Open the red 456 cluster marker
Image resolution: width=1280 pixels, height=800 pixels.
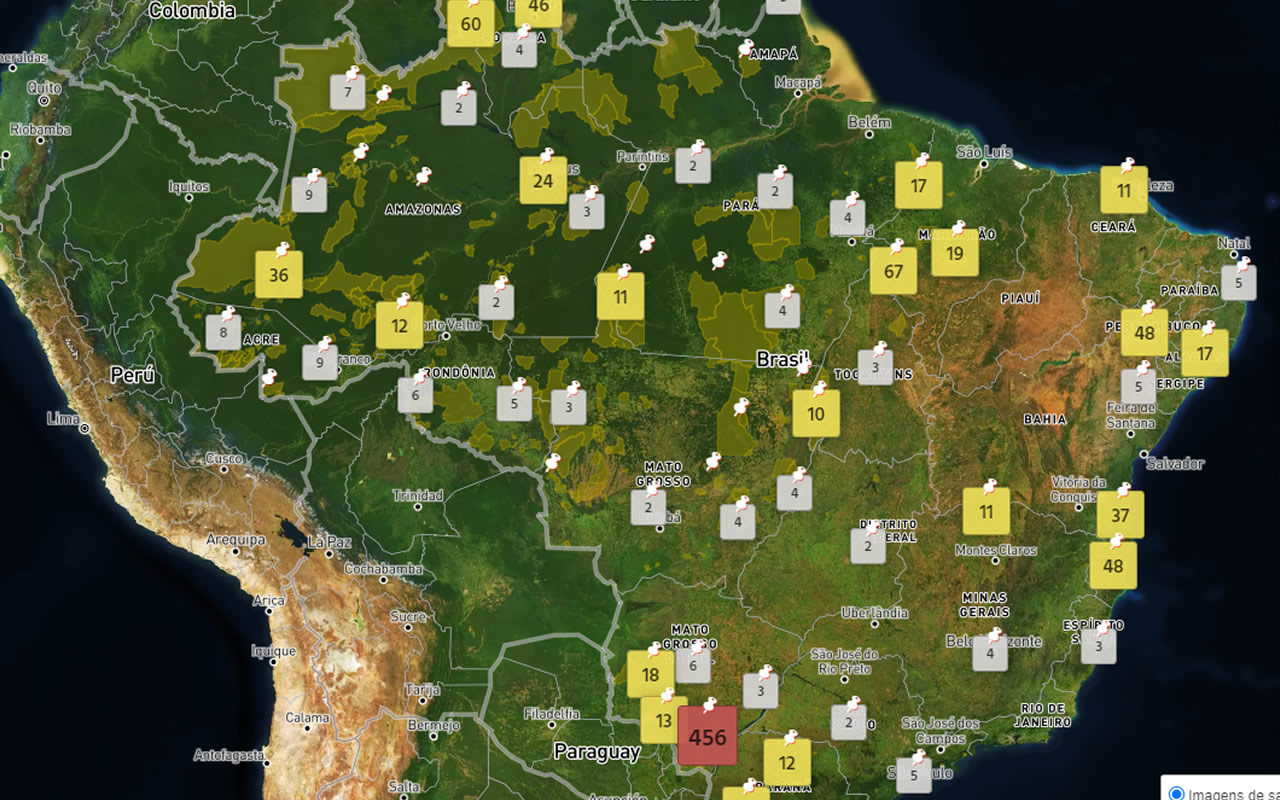point(707,736)
